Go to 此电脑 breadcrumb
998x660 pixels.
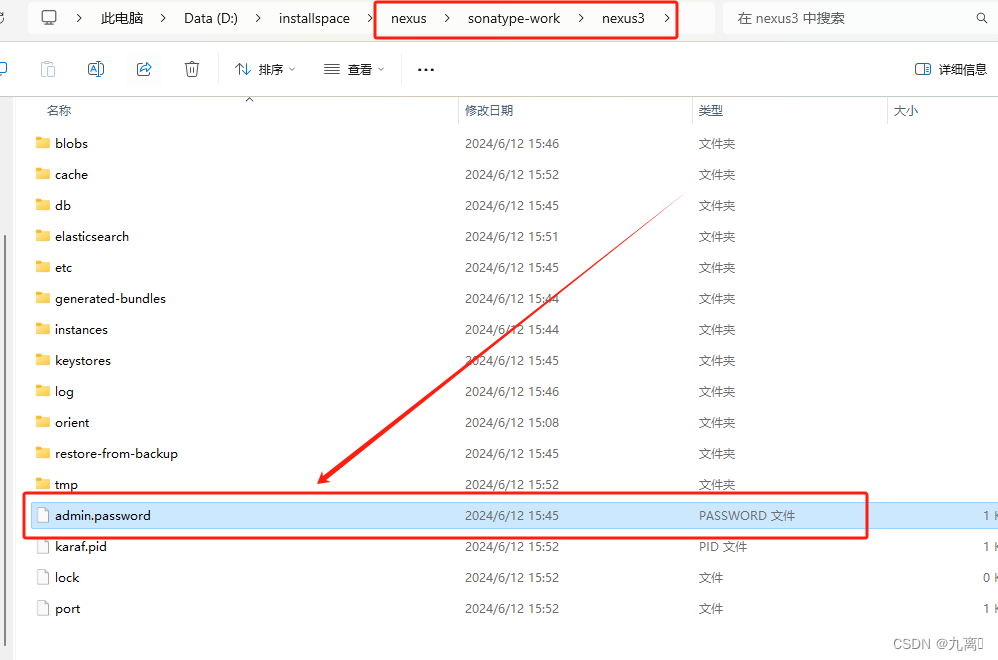click(122, 18)
